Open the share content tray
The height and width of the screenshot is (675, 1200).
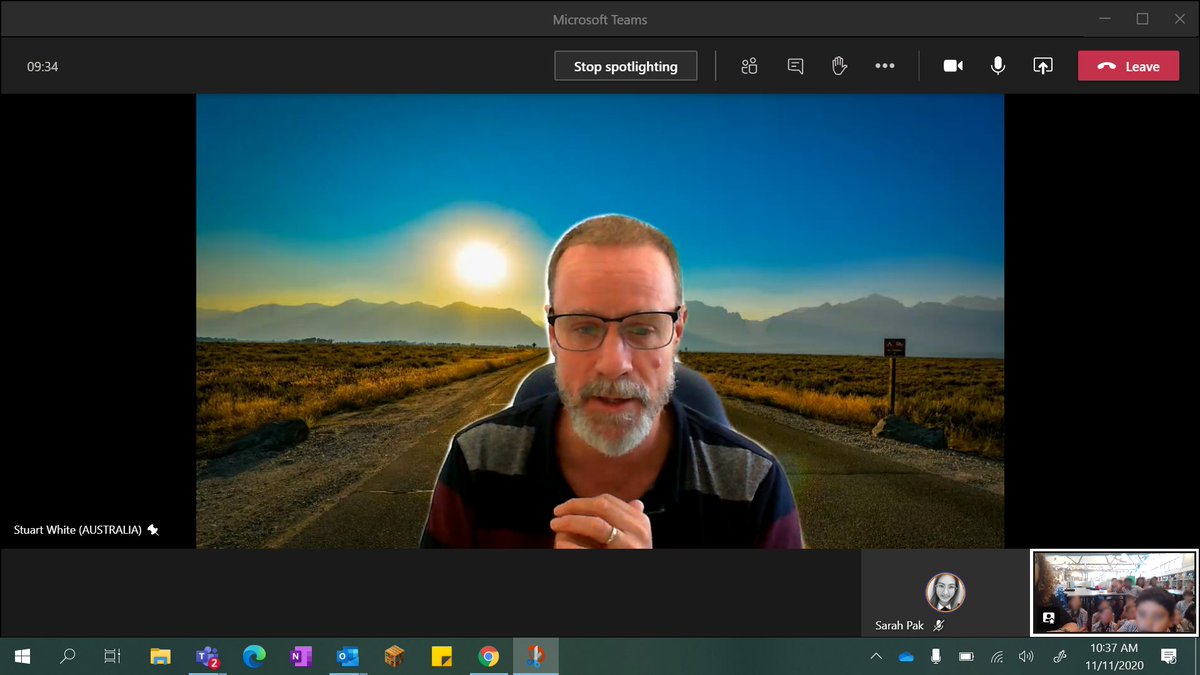[1043, 66]
